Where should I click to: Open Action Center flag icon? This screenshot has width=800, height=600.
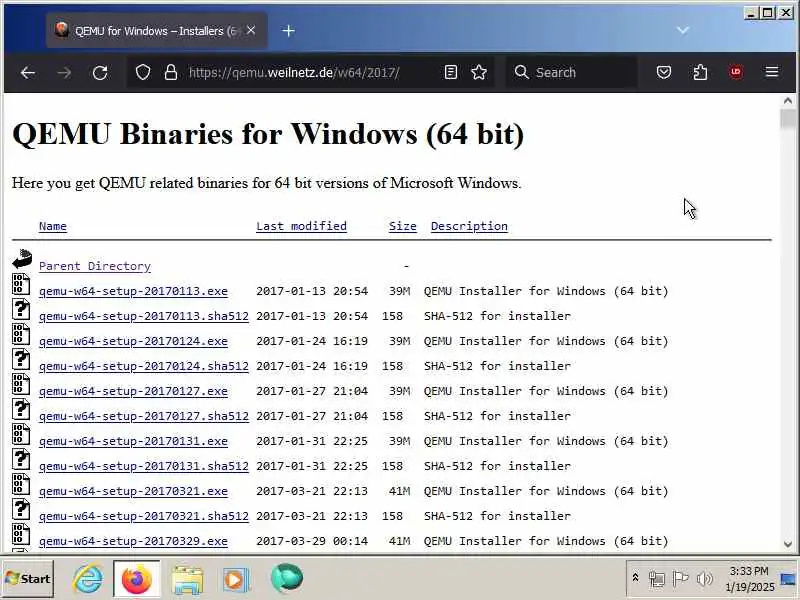pyautogui.click(x=681, y=579)
